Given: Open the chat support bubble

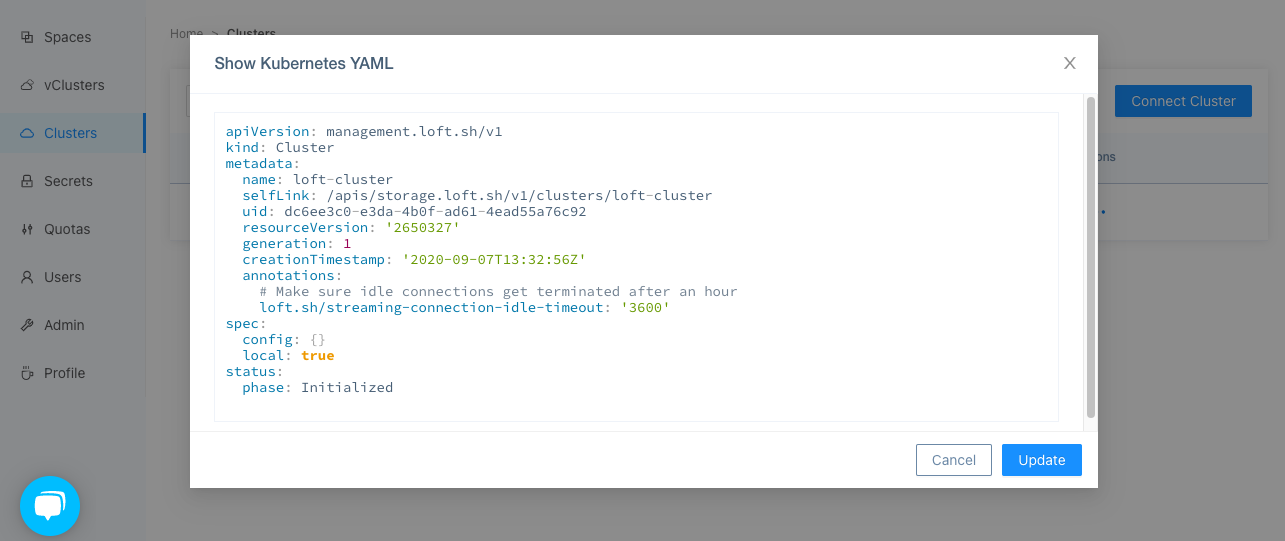Looking at the screenshot, I should [50, 506].
